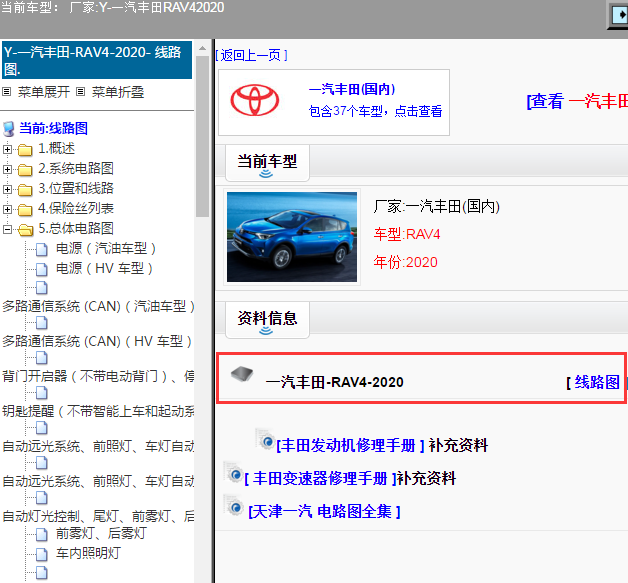Click the computer icon next to 当前:线路图
This screenshot has width=628, height=583.
point(8,129)
